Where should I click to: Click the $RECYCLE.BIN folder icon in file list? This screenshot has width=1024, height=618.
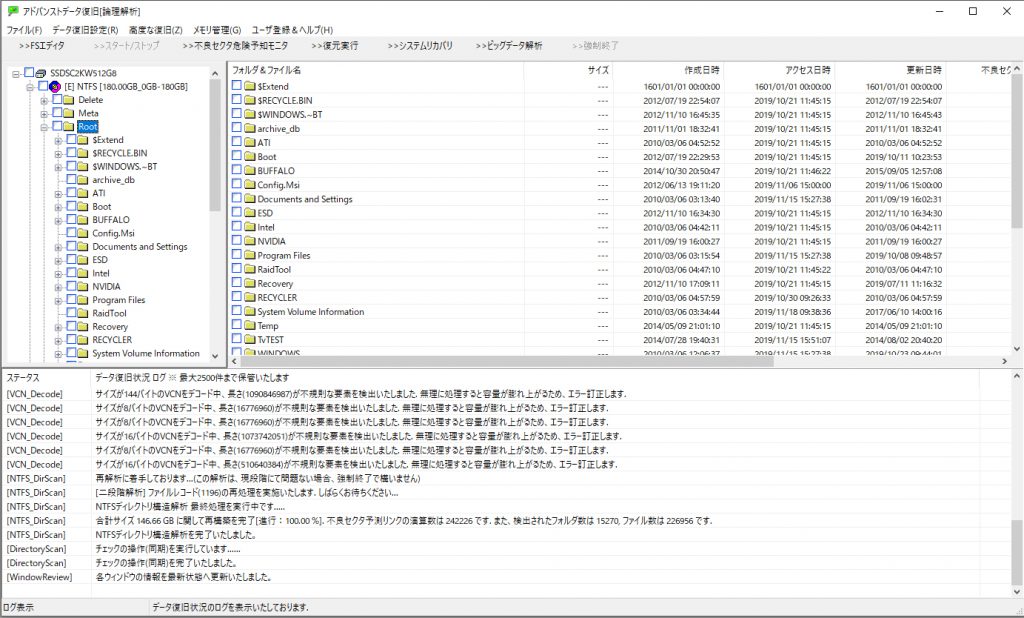point(250,100)
